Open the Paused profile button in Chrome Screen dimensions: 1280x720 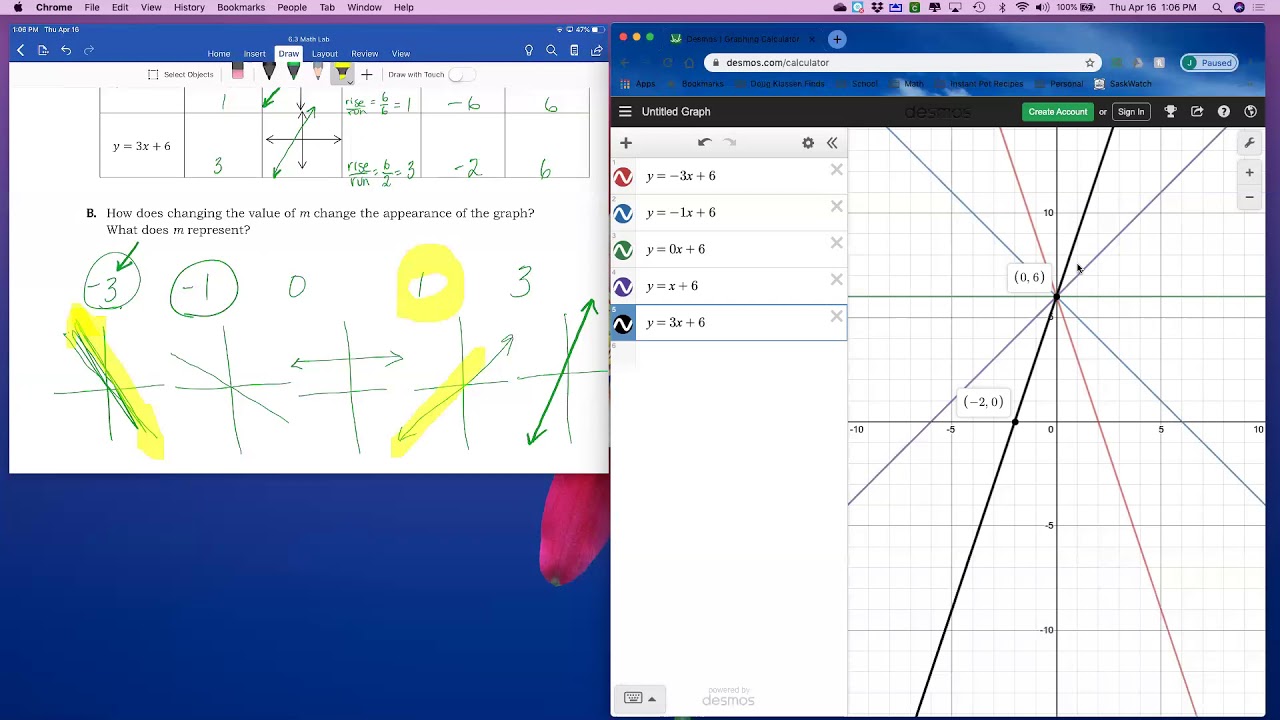pyautogui.click(x=1209, y=62)
